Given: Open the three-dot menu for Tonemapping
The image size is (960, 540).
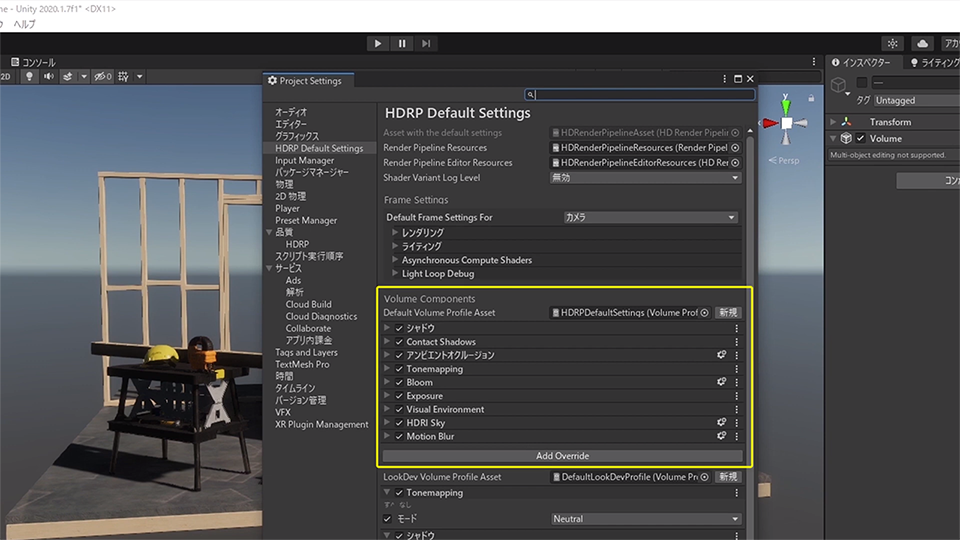Looking at the screenshot, I should click(737, 369).
